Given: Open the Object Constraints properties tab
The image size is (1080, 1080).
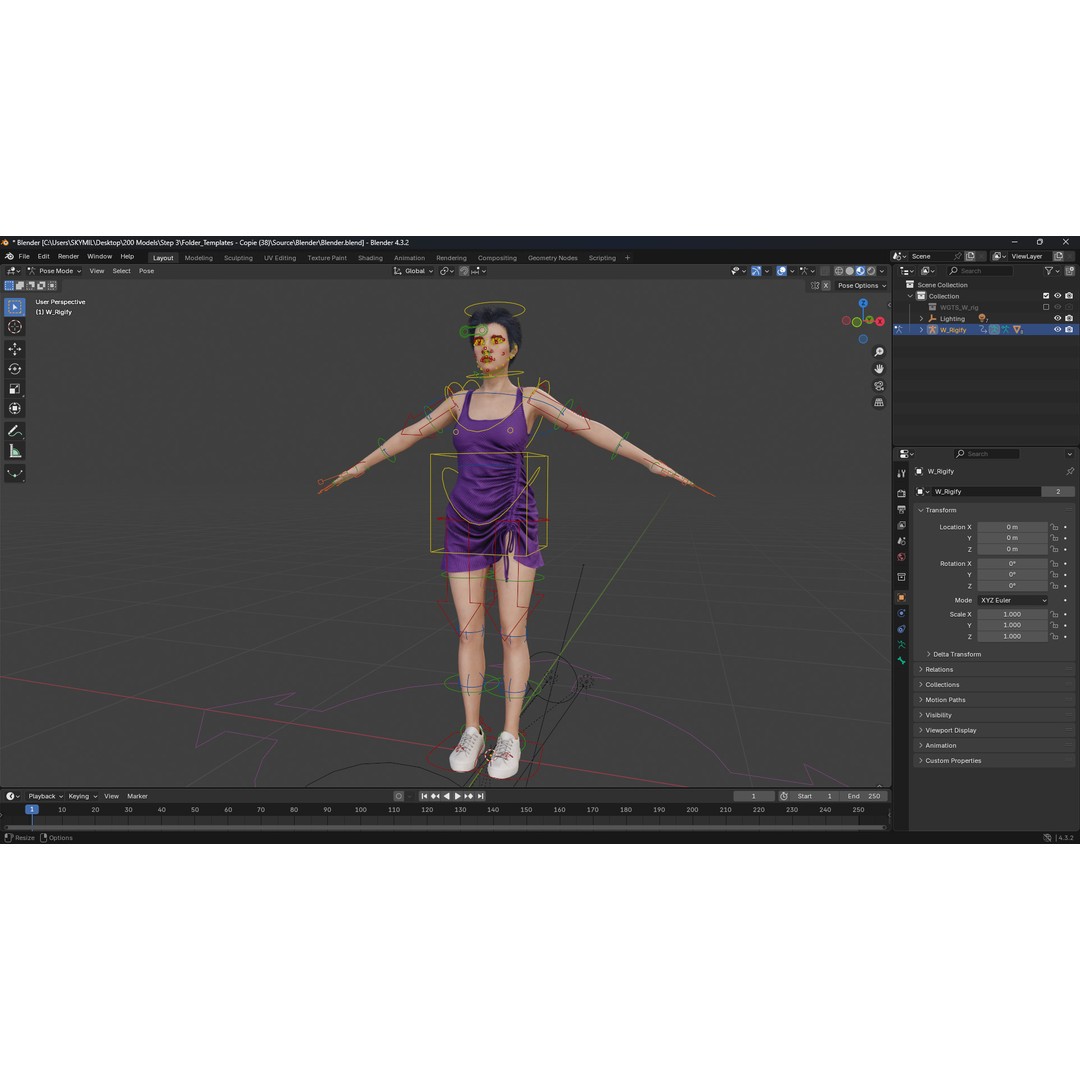Looking at the screenshot, I should [901, 629].
